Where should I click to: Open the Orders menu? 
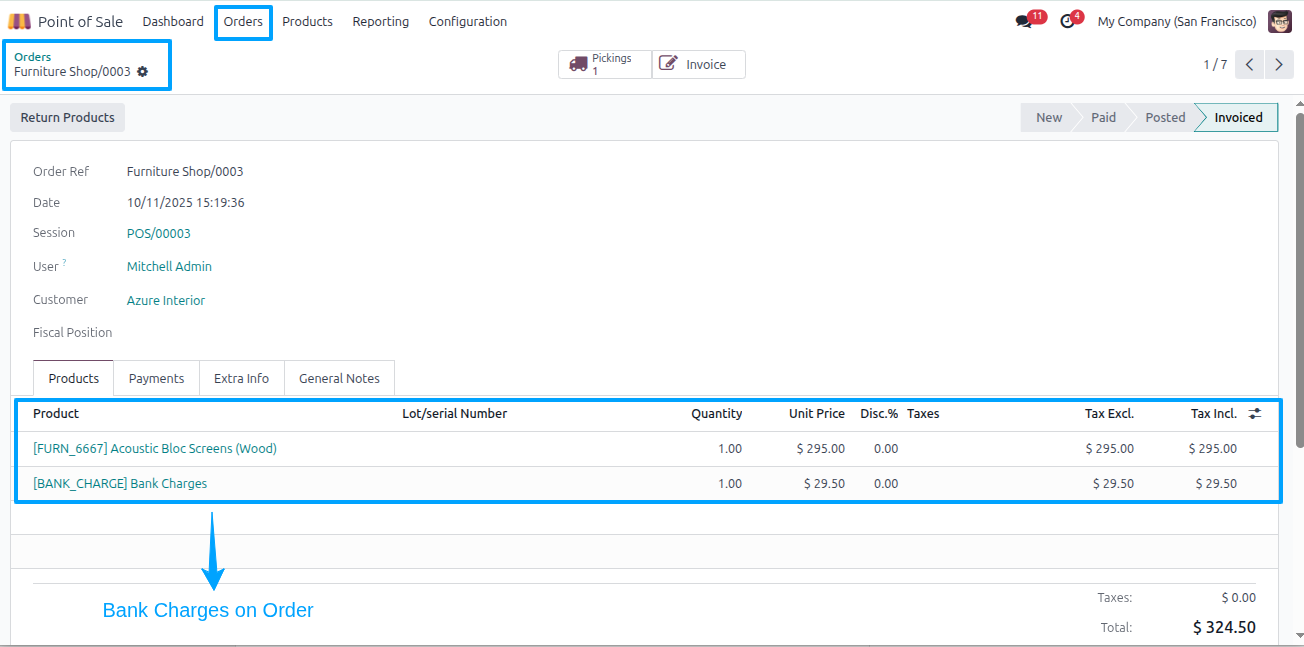point(243,21)
